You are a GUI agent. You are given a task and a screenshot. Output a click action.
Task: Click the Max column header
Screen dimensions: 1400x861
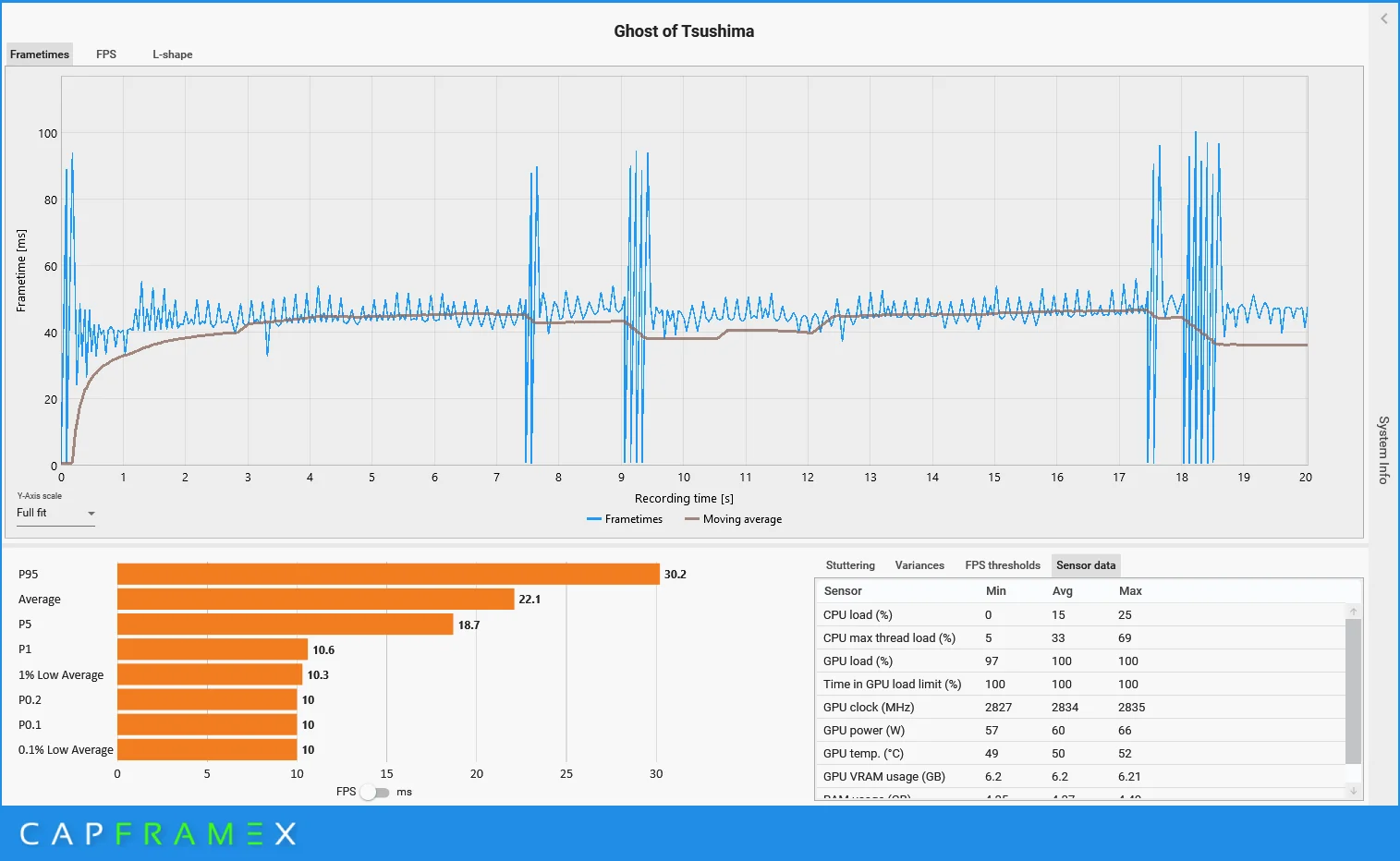point(1130,591)
